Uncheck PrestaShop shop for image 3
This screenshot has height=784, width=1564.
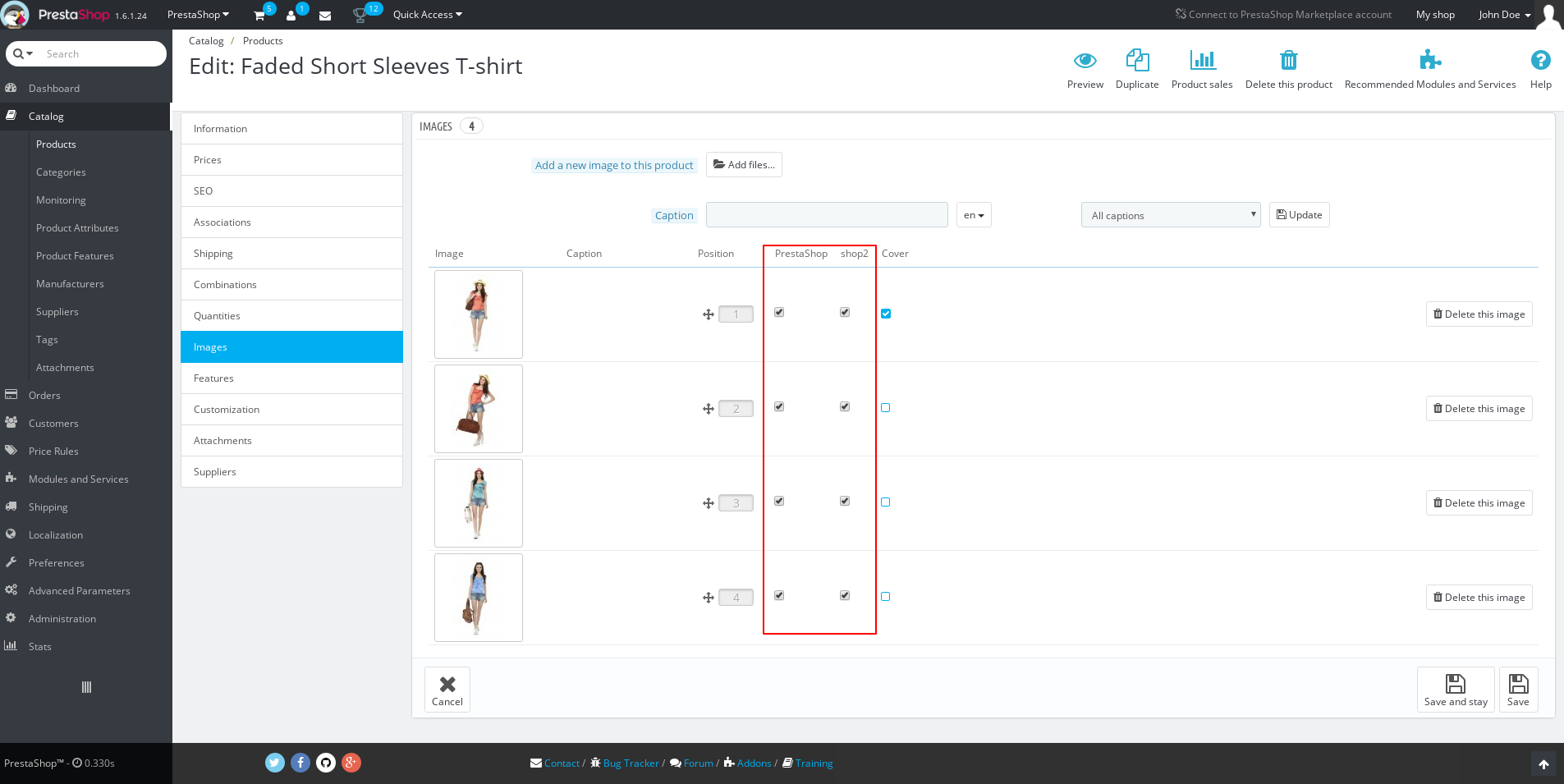click(778, 501)
